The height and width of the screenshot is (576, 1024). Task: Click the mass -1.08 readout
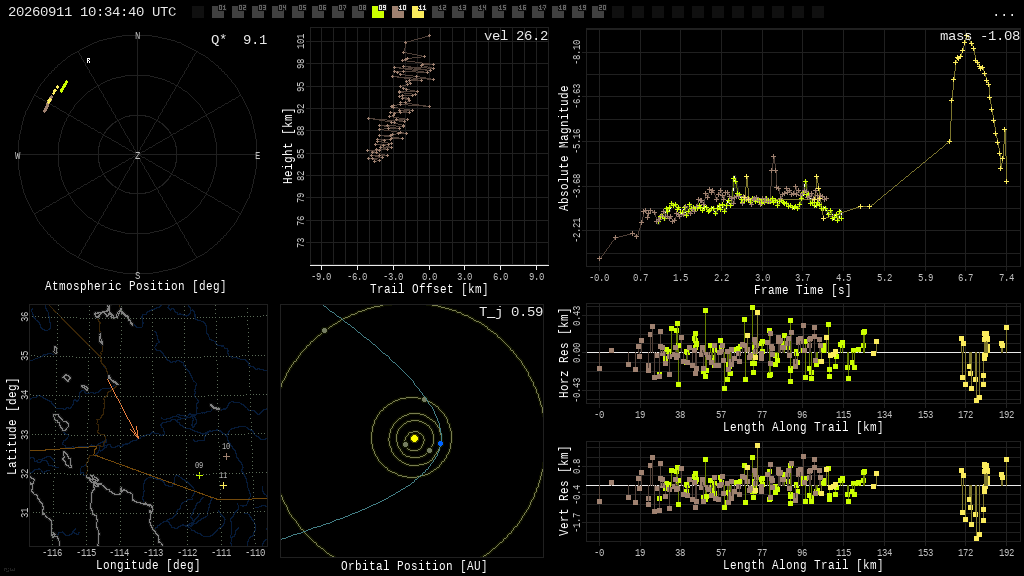click(x=980, y=36)
